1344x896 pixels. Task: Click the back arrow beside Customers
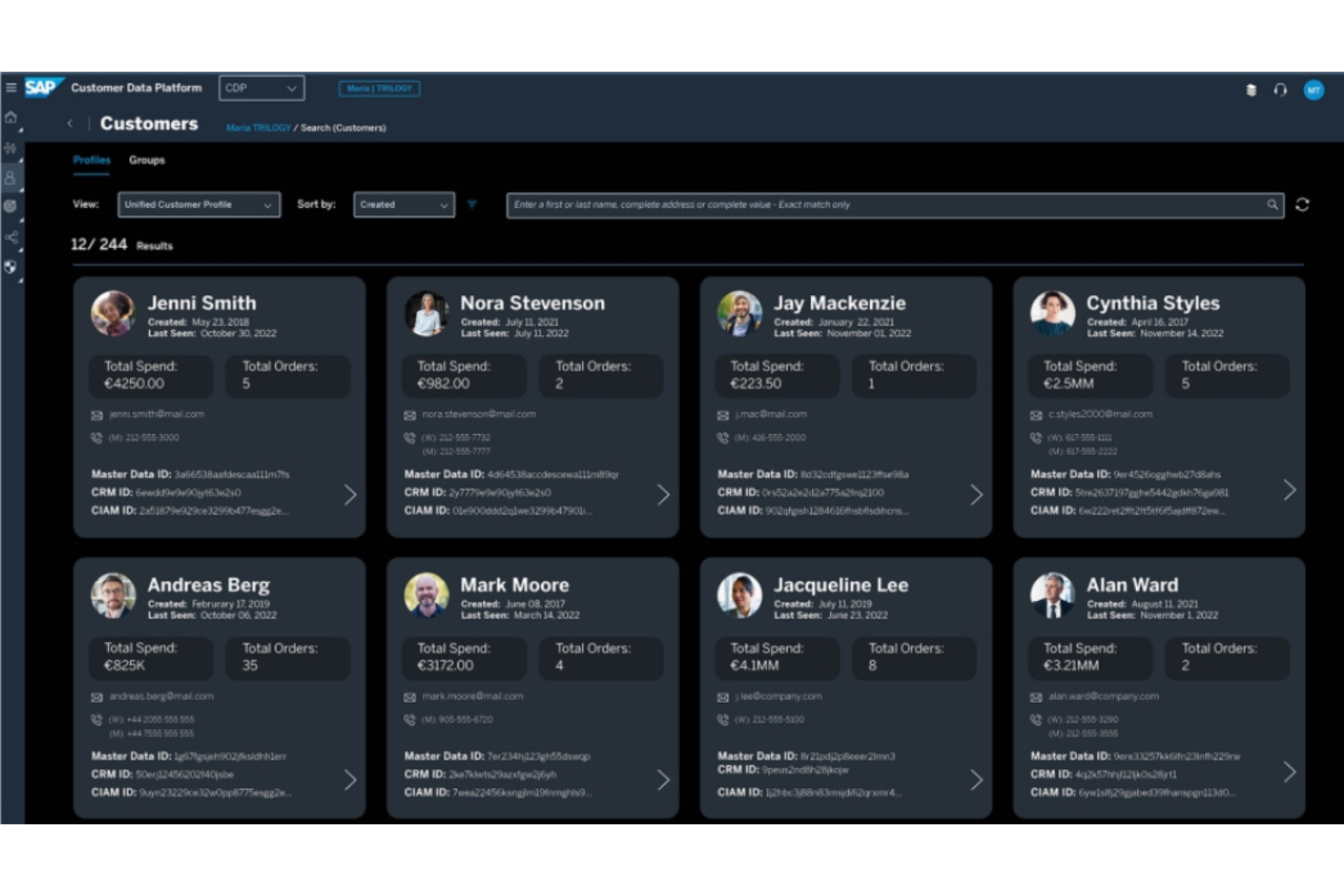click(70, 123)
